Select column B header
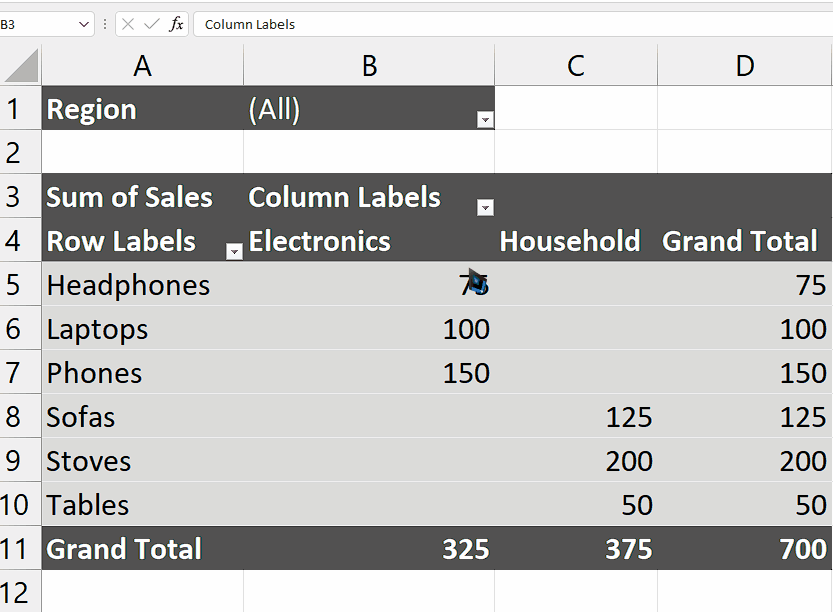This screenshot has width=833, height=612. tap(369, 64)
